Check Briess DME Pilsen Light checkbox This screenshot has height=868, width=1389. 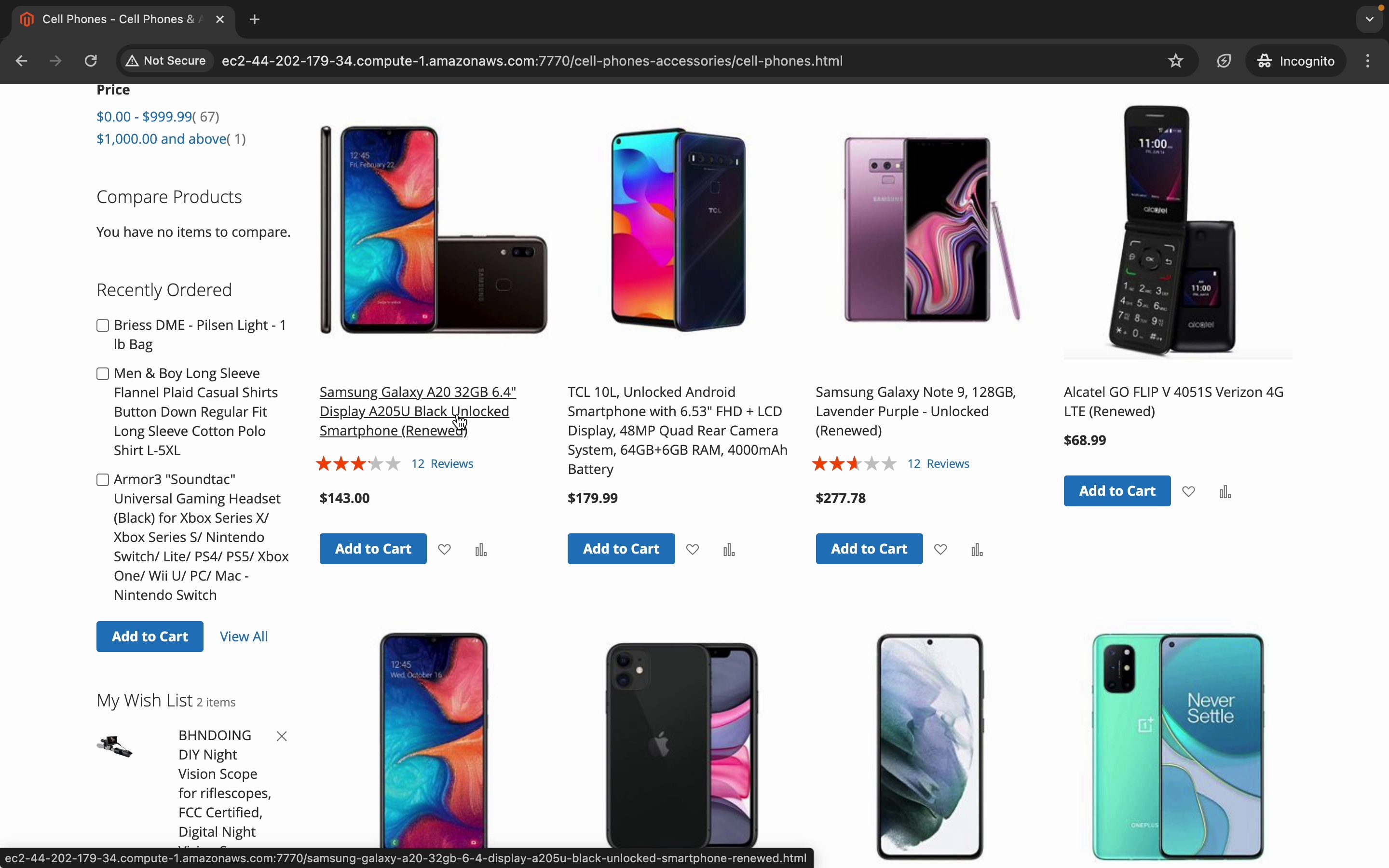pyautogui.click(x=103, y=325)
